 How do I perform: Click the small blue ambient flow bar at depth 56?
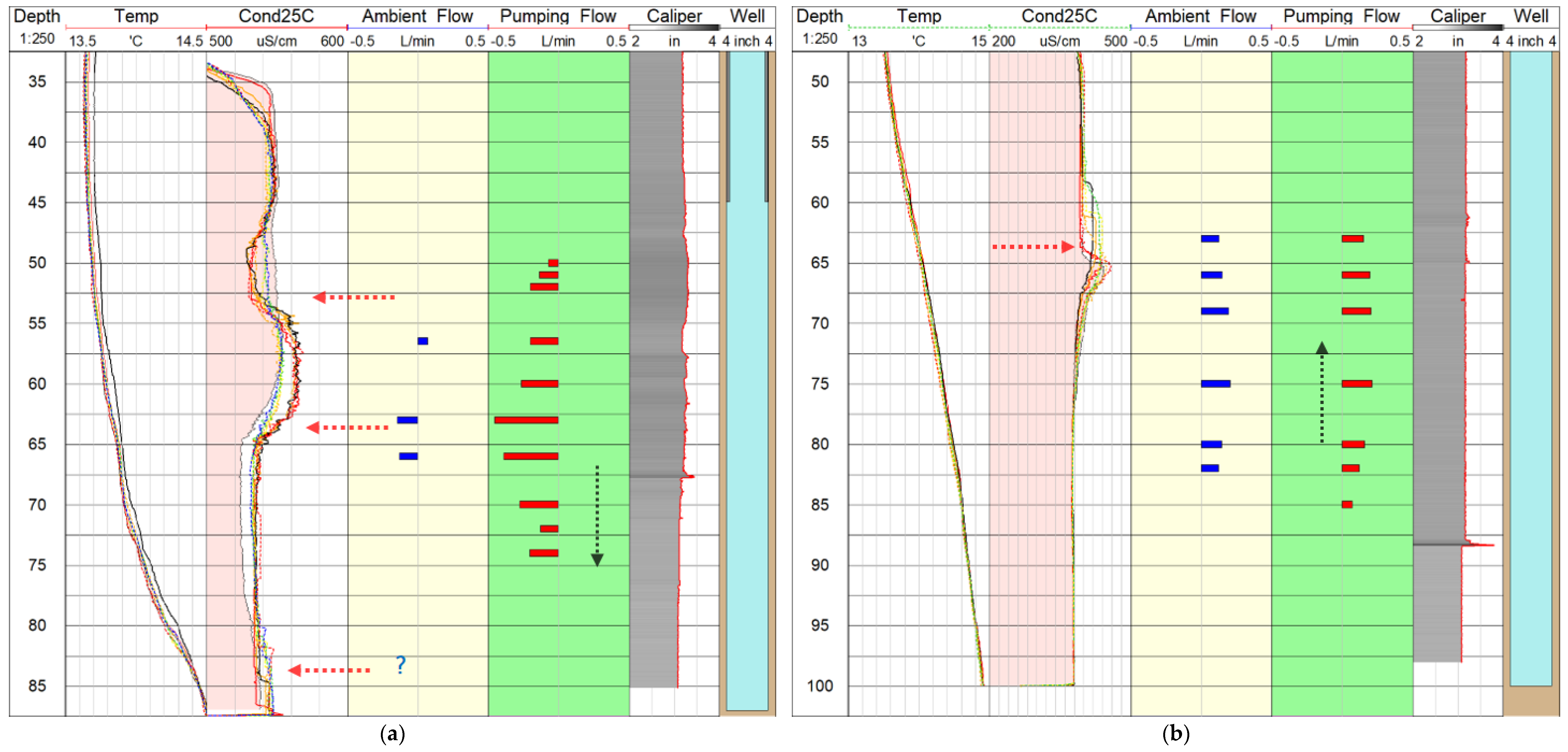pyautogui.click(x=422, y=341)
